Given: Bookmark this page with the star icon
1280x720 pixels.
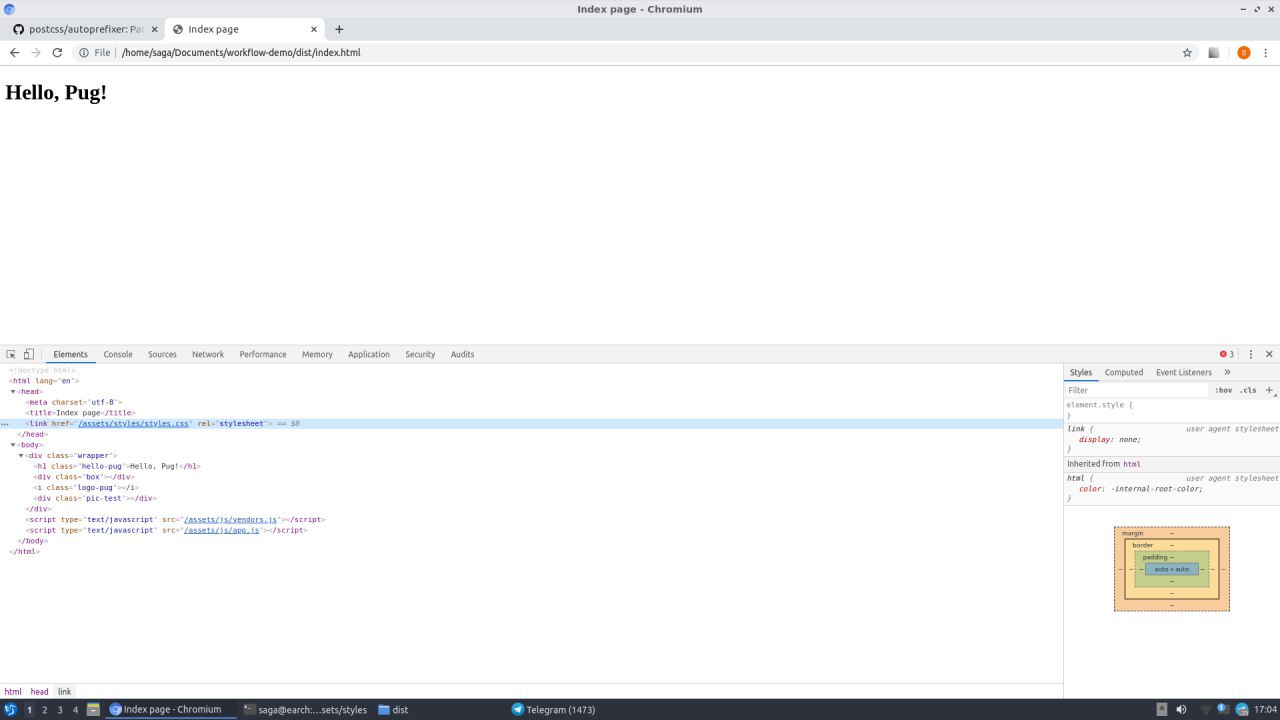Looking at the screenshot, I should click(1187, 52).
